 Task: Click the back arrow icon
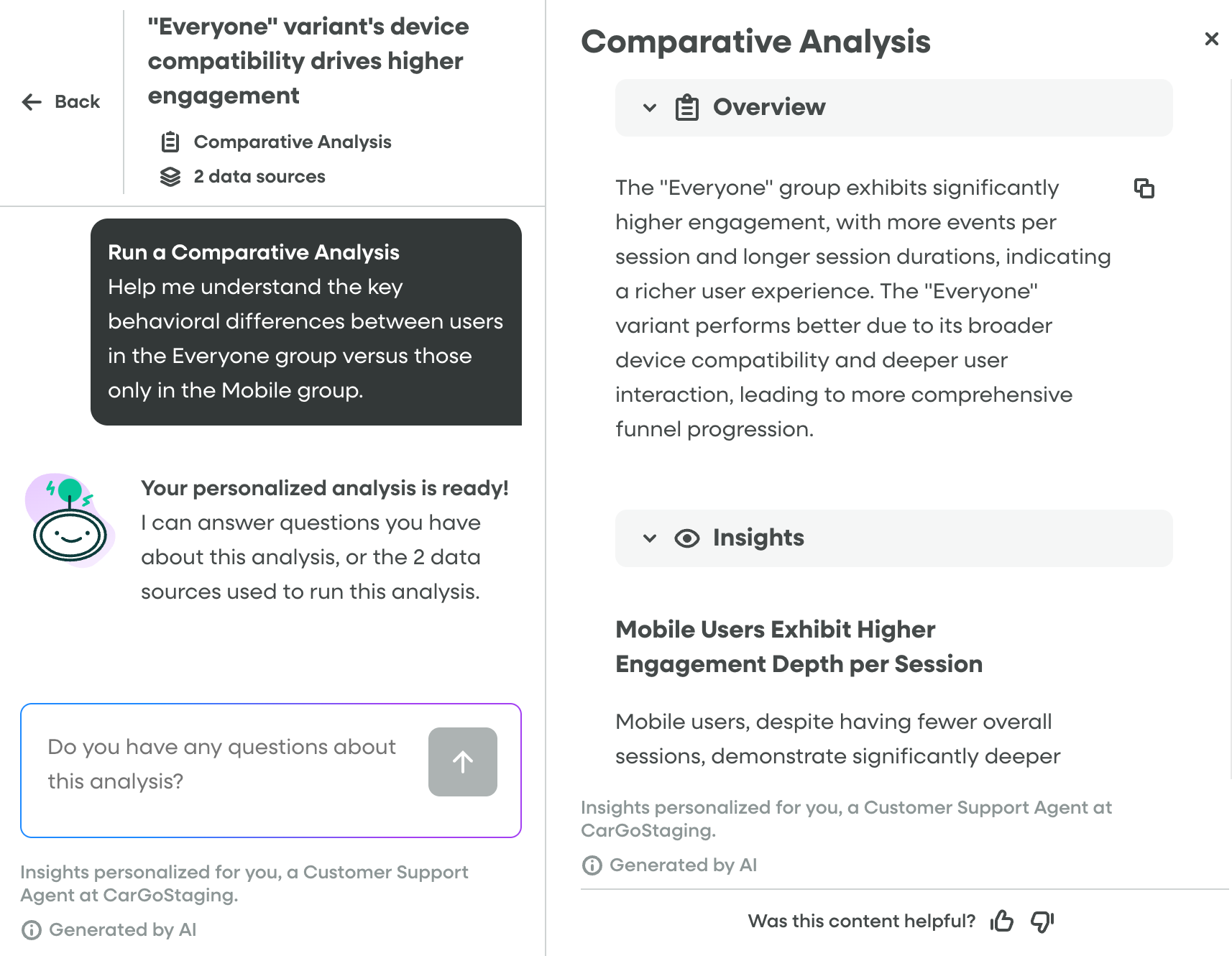[32, 102]
